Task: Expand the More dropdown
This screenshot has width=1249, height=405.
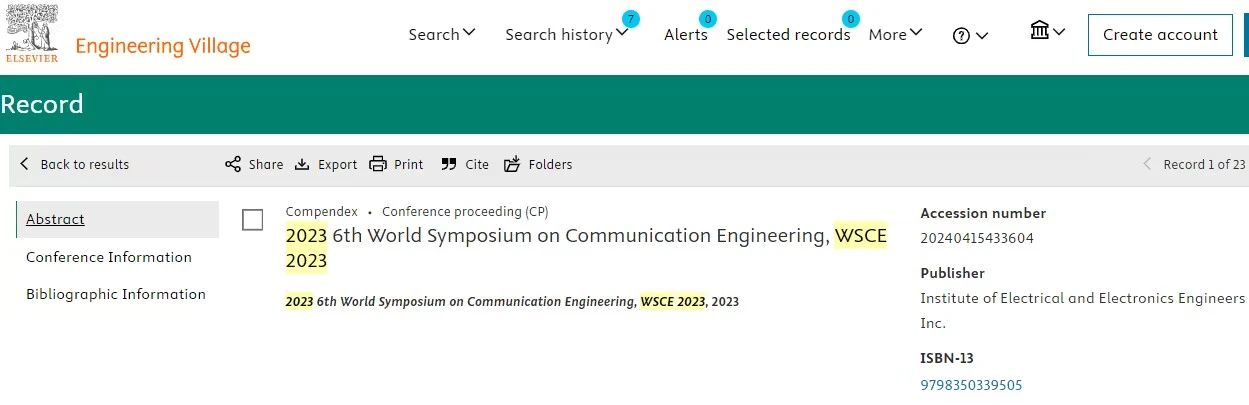Action: click(895, 34)
